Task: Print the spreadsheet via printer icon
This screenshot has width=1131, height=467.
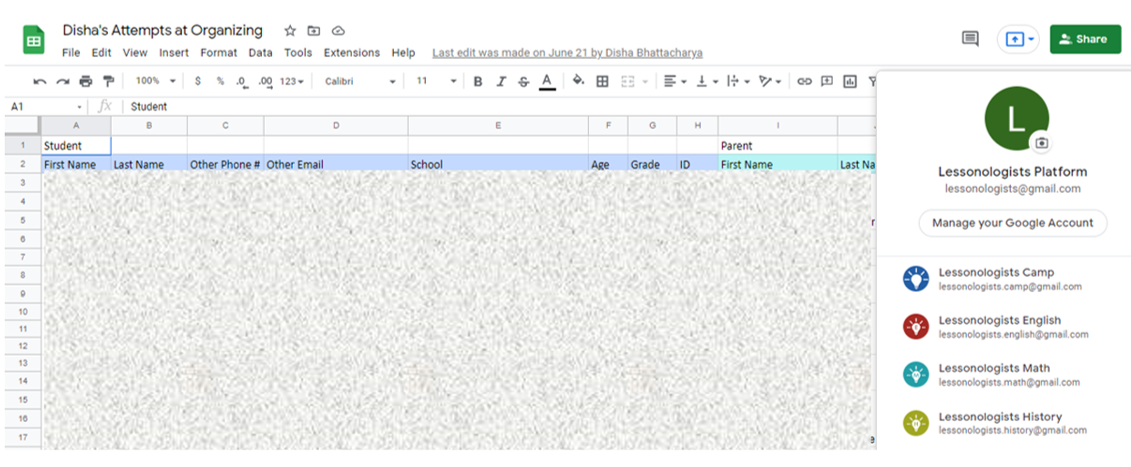Action: (x=86, y=82)
